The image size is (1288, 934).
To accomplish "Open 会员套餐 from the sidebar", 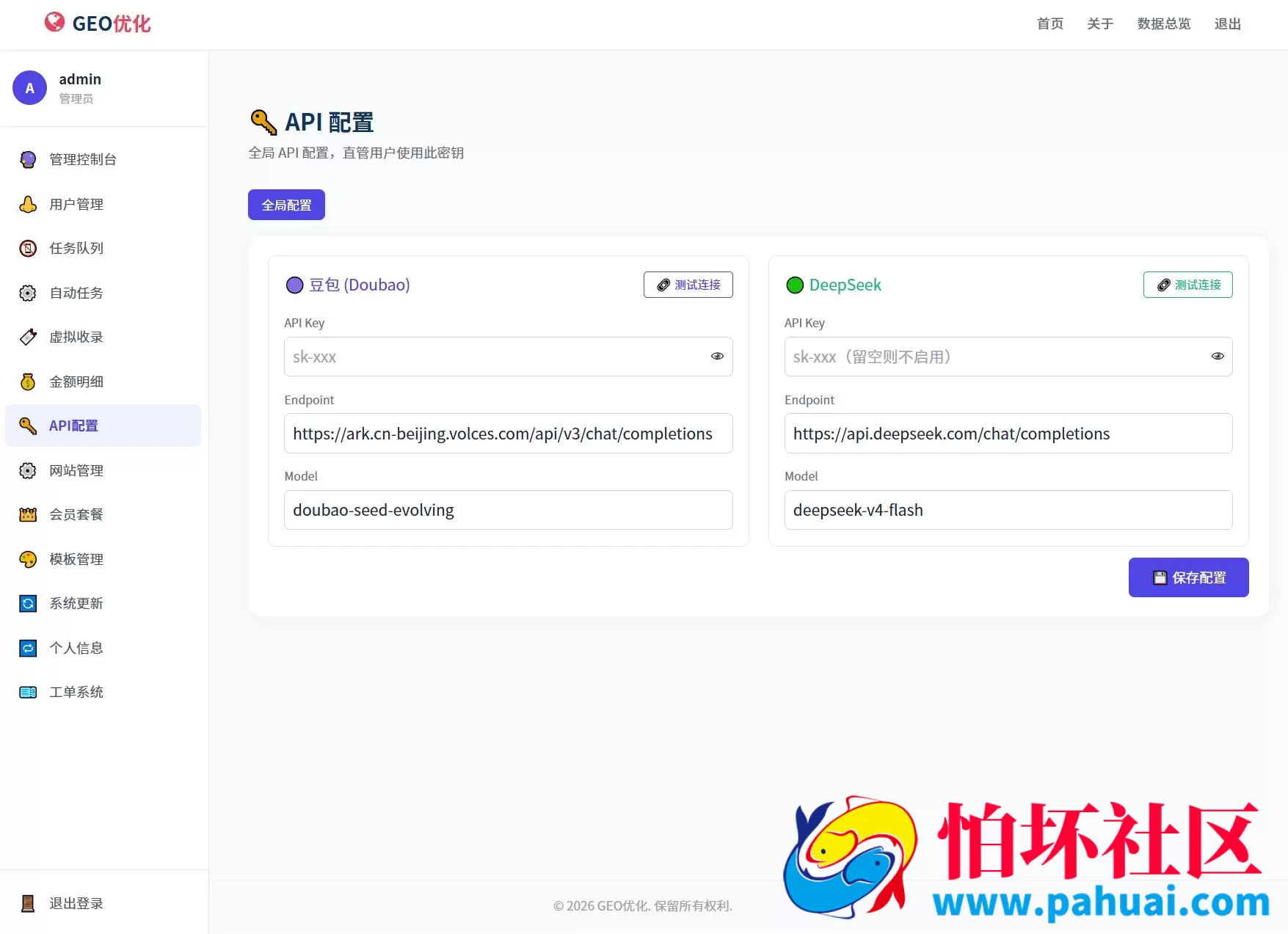I will click(103, 514).
